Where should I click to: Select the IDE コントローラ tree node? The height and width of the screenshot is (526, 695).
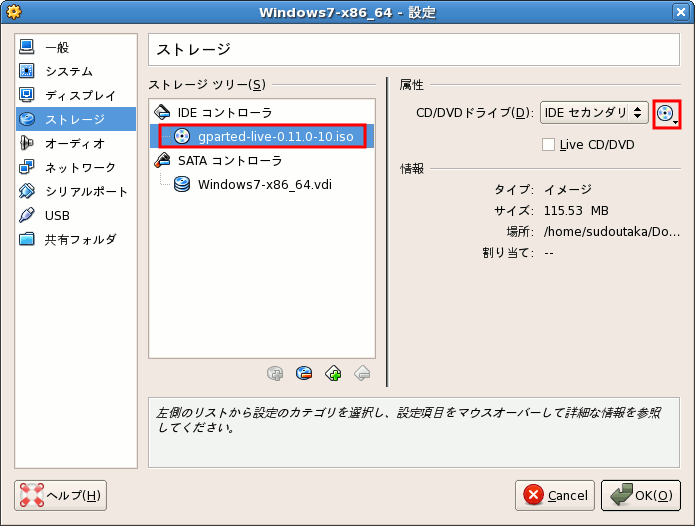pyautogui.click(x=224, y=112)
